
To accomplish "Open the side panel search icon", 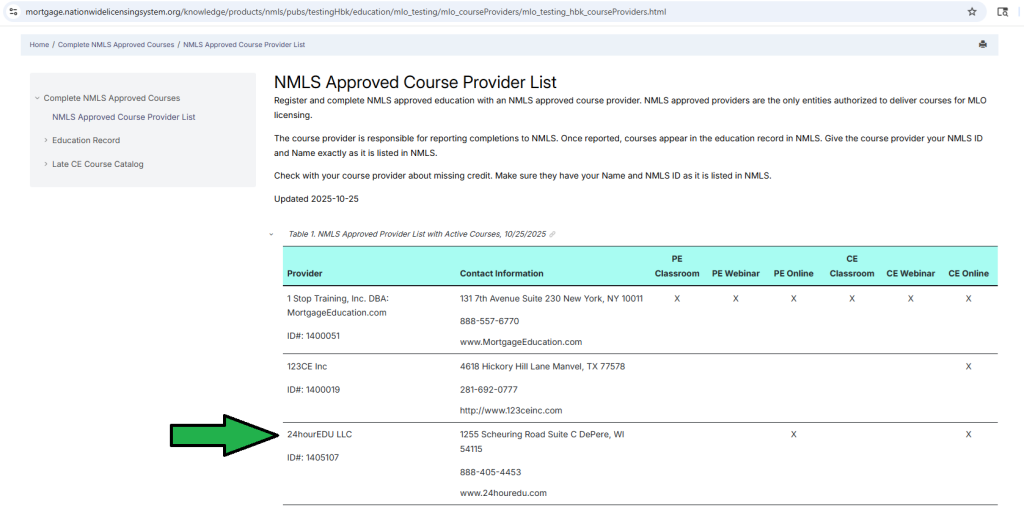I will pos(1002,12).
